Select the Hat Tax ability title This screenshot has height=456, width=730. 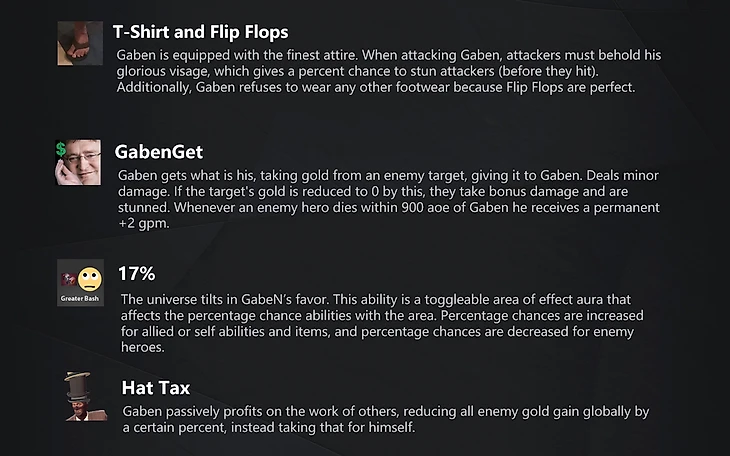coord(156,388)
